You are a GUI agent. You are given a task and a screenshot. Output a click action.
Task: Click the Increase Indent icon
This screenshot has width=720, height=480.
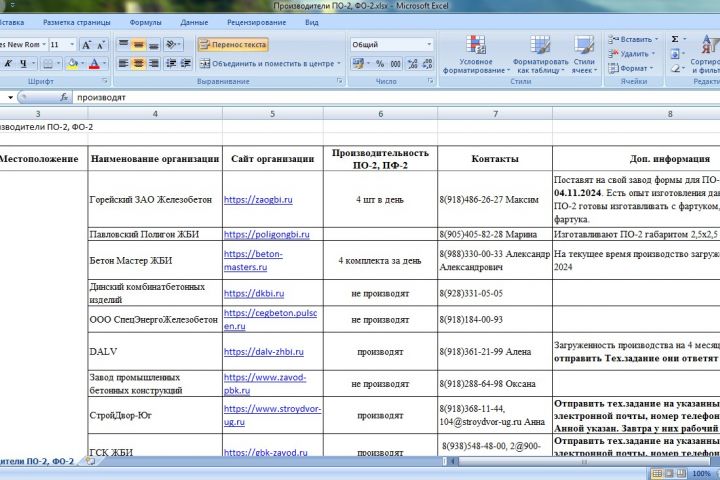pyautogui.click(x=186, y=63)
